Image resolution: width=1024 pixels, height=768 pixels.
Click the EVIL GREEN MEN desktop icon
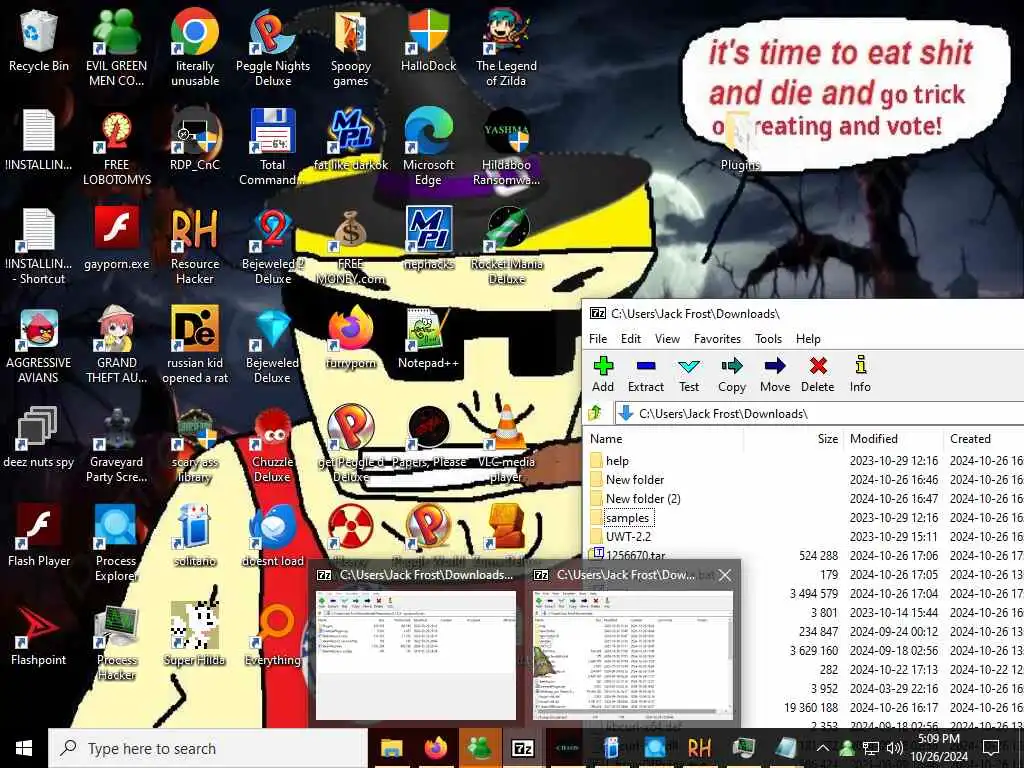coord(116,47)
